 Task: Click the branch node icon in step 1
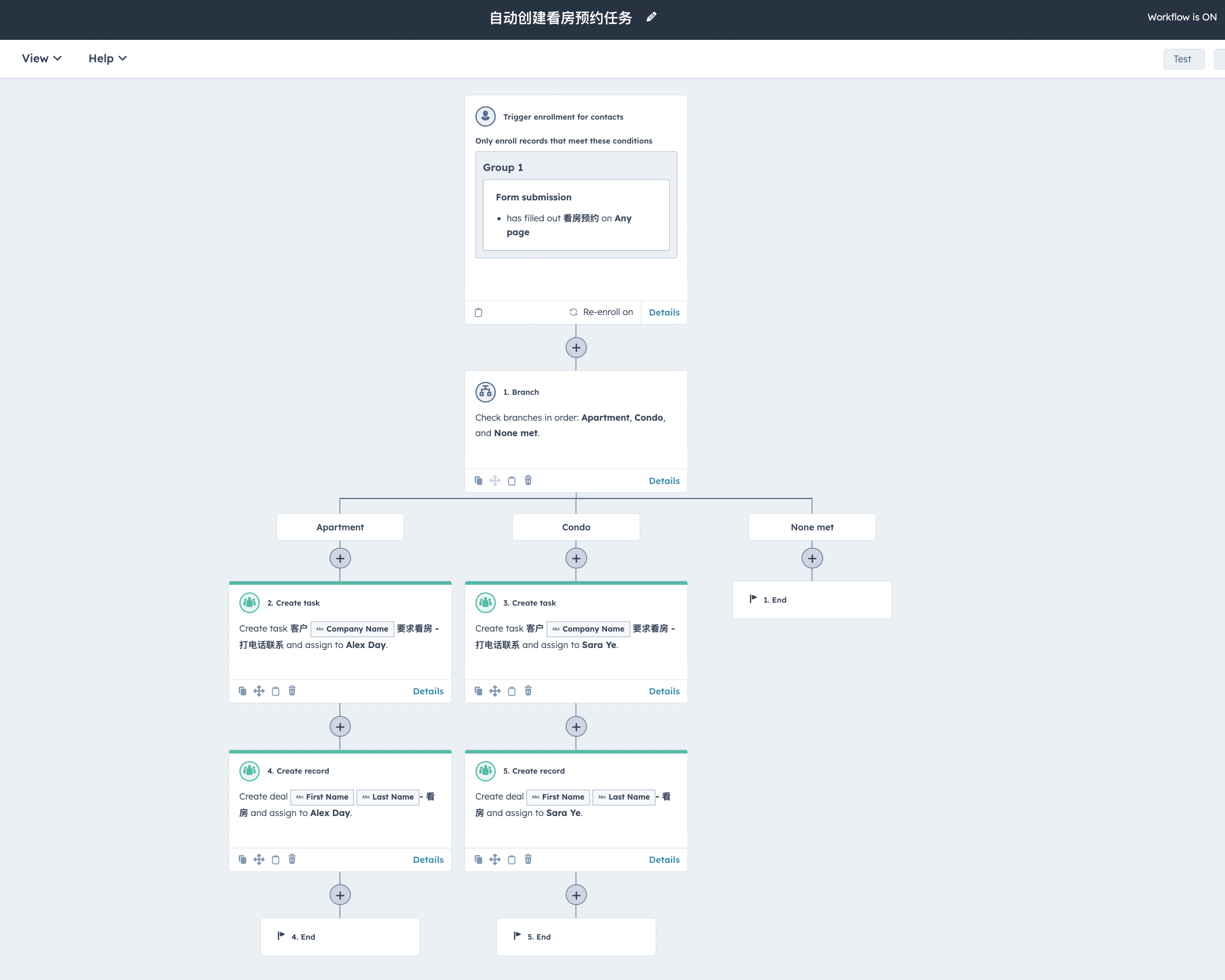(485, 391)
